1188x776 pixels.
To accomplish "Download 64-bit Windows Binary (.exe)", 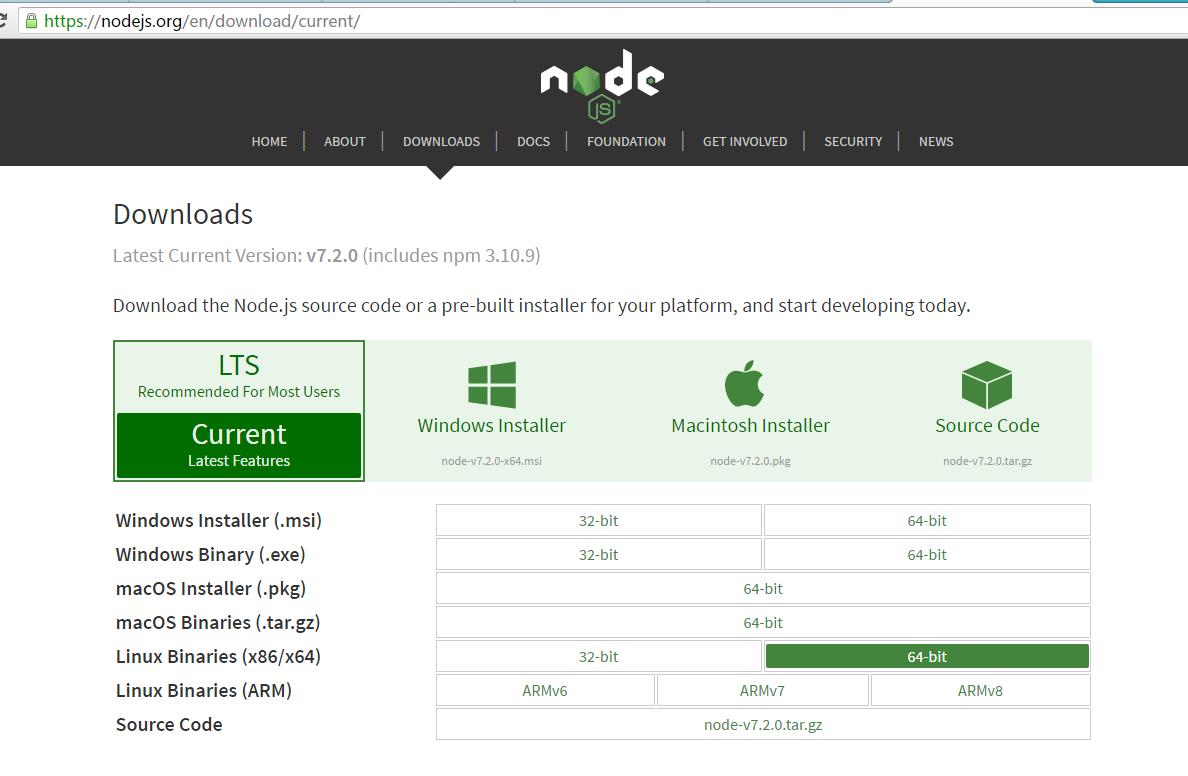I will coord(927,555).
